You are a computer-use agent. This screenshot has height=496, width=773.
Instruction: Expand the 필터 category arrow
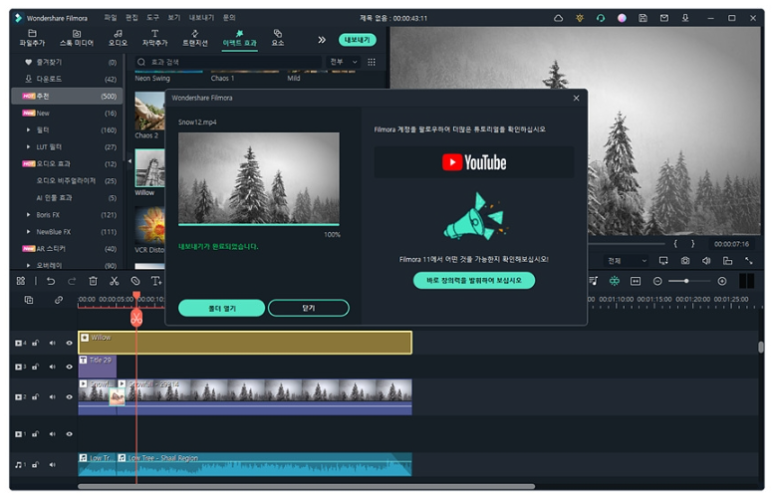coord(28,130)
